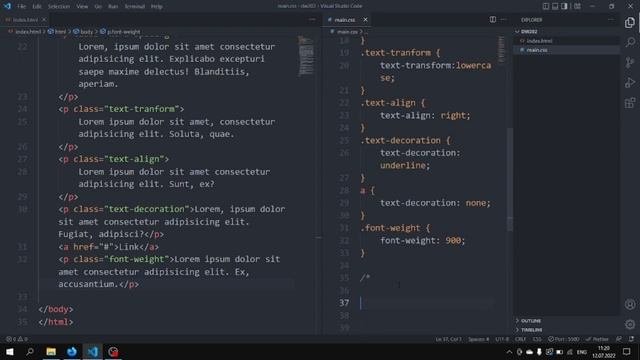Open the Run and Debug view
This screenshot has height=360, width=640.
(630, 82)
